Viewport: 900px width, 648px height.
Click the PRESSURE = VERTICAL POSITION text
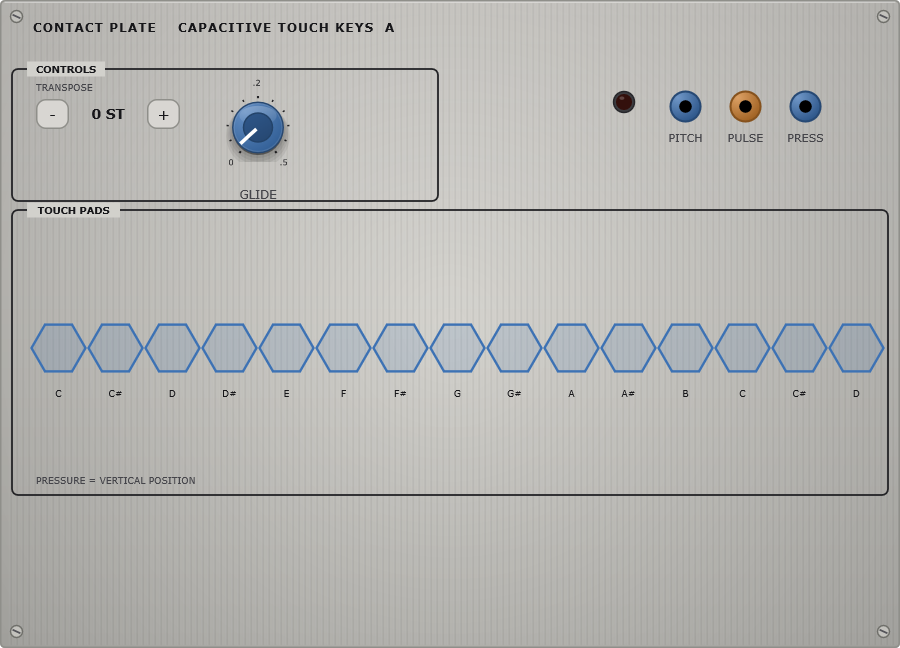tap(115, 480)
